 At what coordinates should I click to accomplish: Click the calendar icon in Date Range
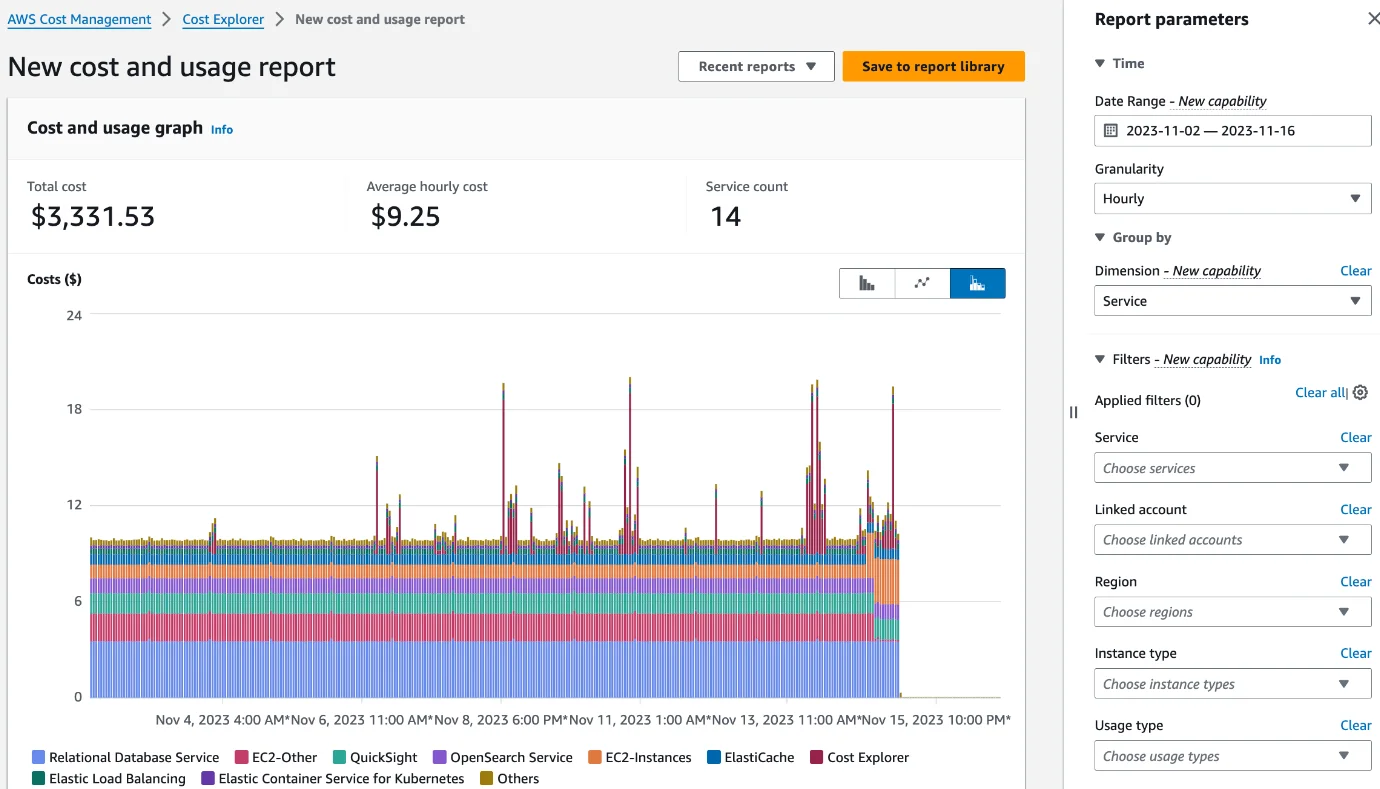coord(1110,131)
